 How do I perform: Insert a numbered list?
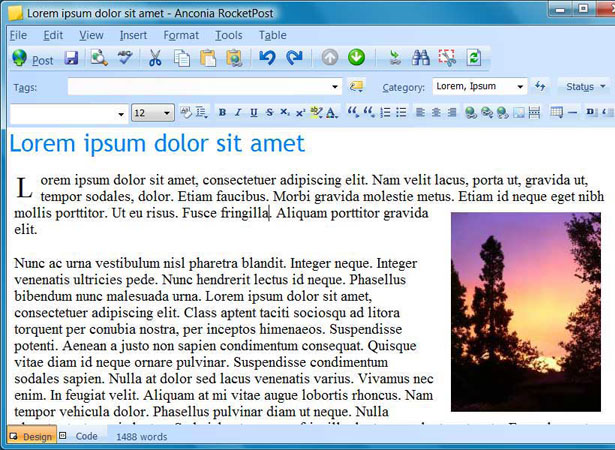pyautogui.click(x=386, y=113)
